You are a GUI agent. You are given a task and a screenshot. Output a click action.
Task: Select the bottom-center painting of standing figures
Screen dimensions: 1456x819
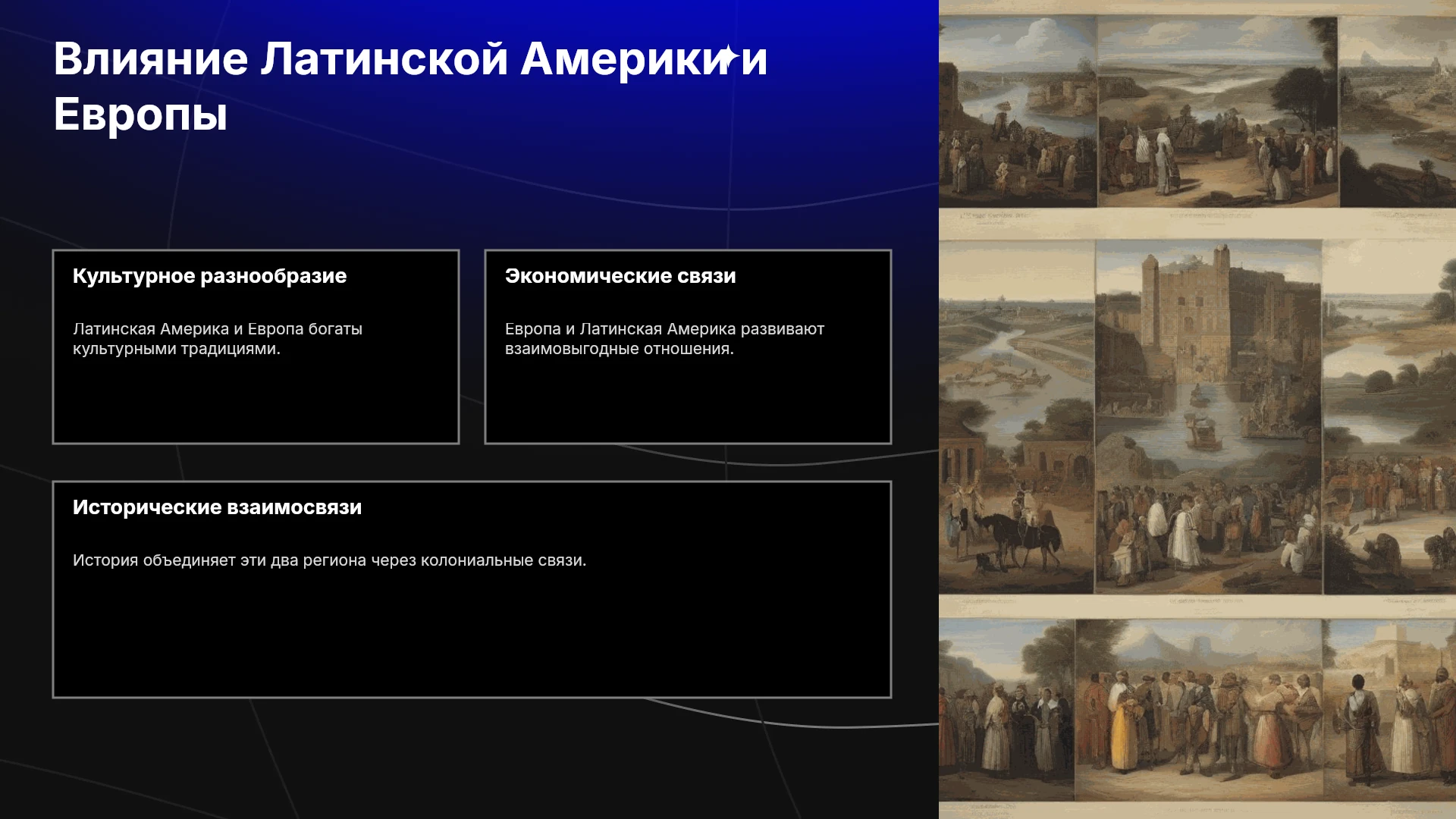pyautogui.click(x=1199, y=710)
